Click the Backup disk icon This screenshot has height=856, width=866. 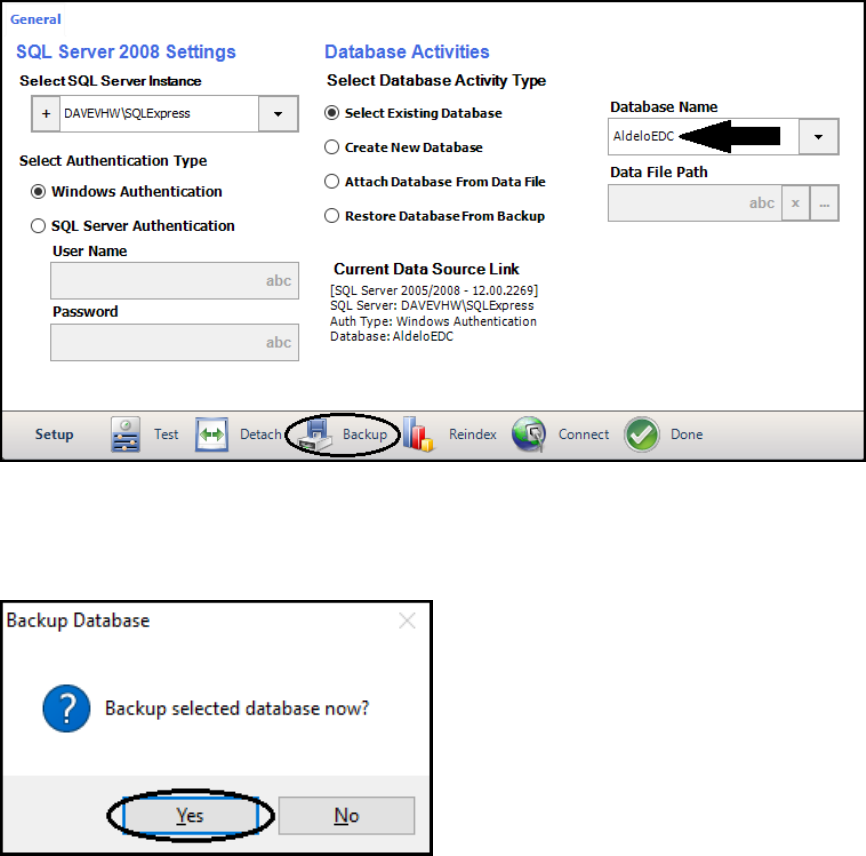click(x=315, y=435)
